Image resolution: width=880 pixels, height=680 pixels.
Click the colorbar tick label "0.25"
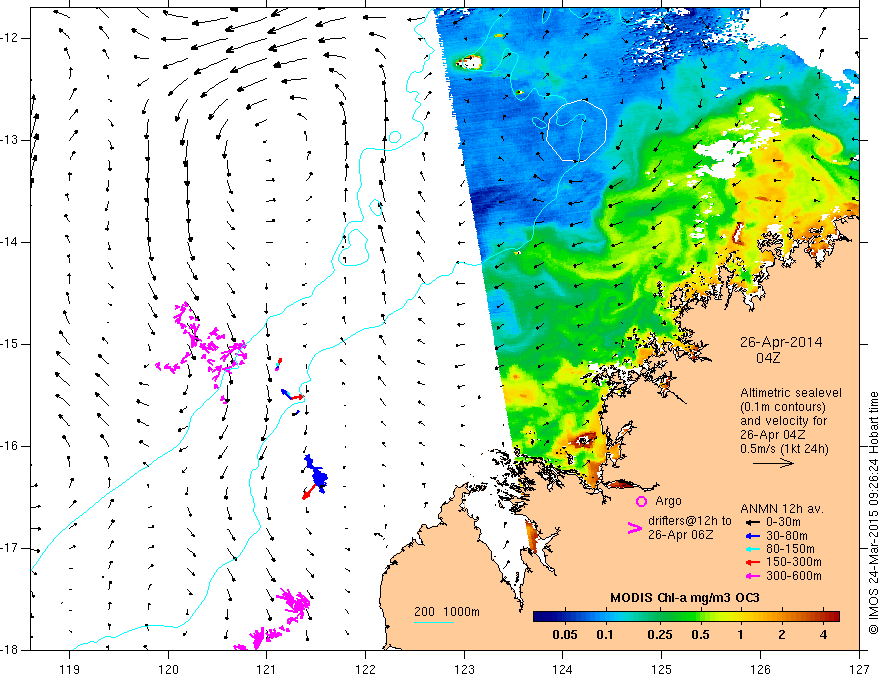coord(659,635)
